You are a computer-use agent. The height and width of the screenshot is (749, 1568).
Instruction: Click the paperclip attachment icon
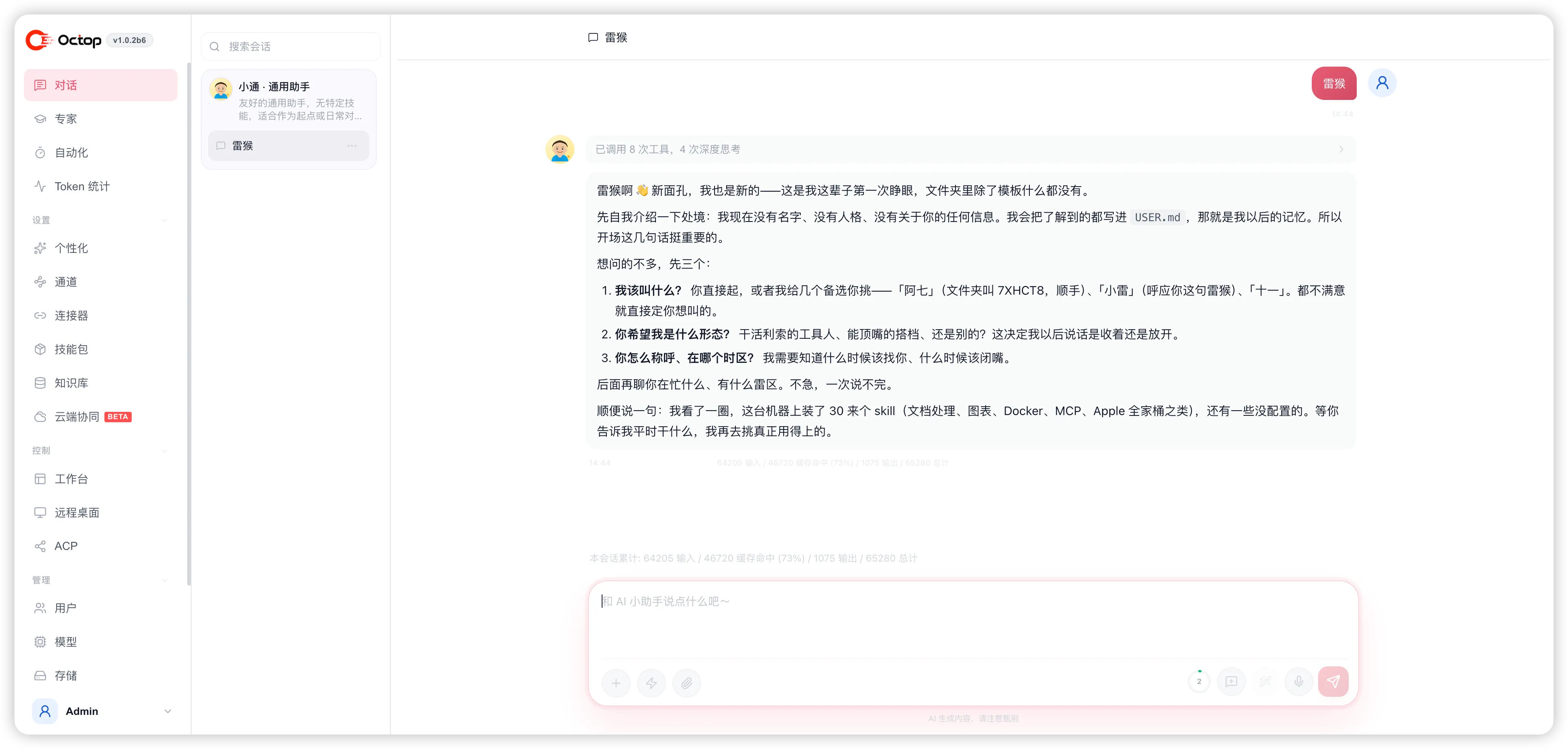(687, 683)
